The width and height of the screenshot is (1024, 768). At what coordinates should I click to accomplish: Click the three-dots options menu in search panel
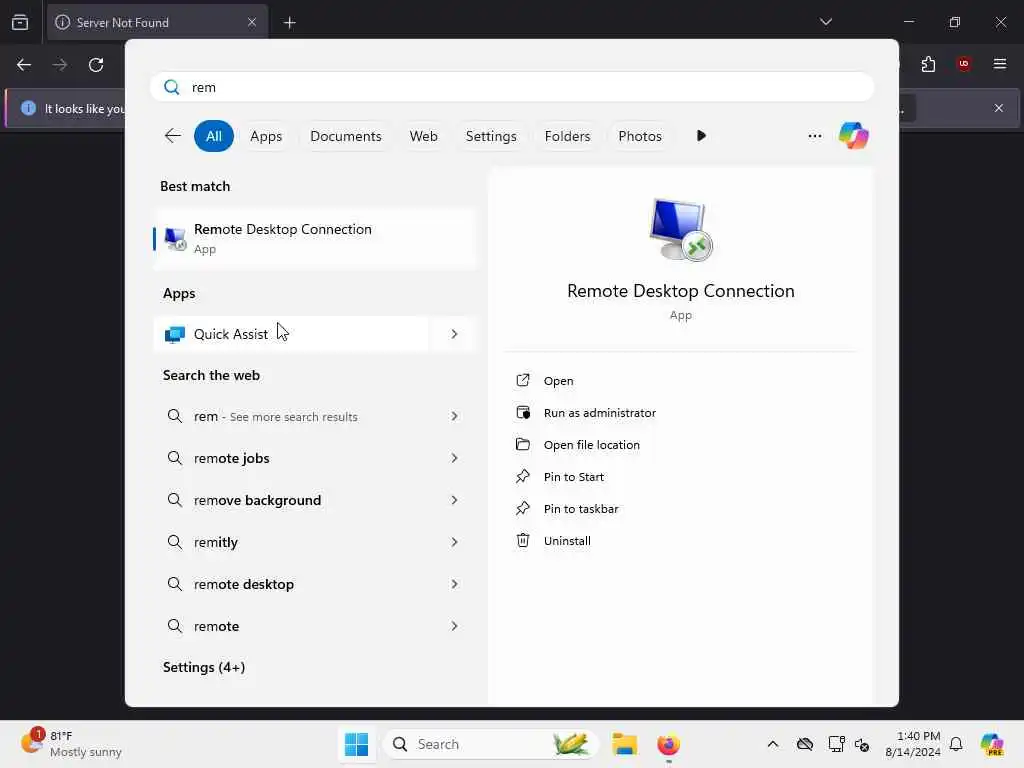point(814,136)
